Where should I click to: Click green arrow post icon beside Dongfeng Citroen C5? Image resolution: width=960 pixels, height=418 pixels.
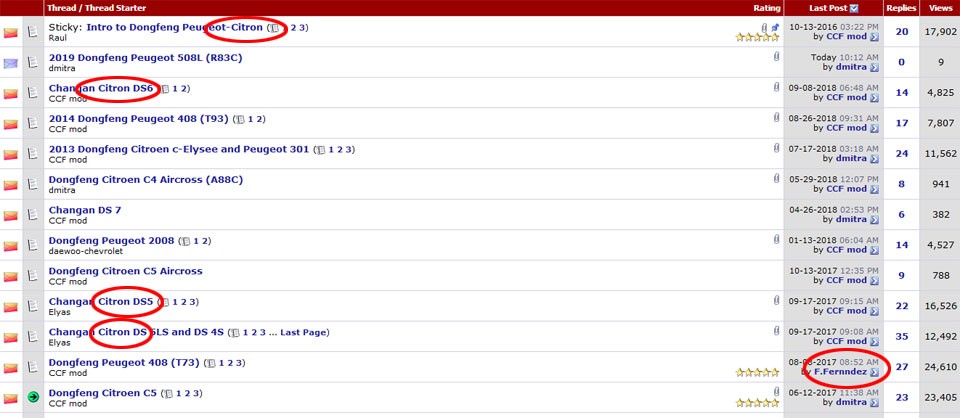(33, 398)
